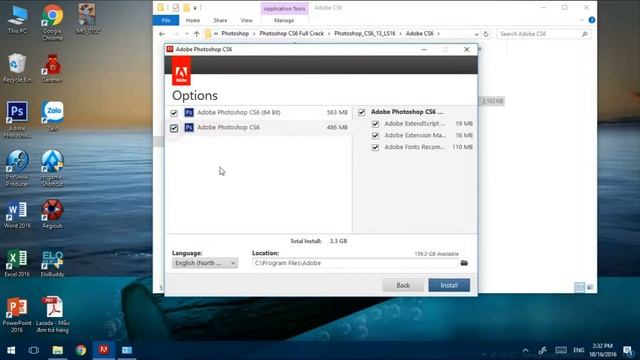Screen dimensions: 640x360
Task: Open the Language dropdown
Action: 205,263
